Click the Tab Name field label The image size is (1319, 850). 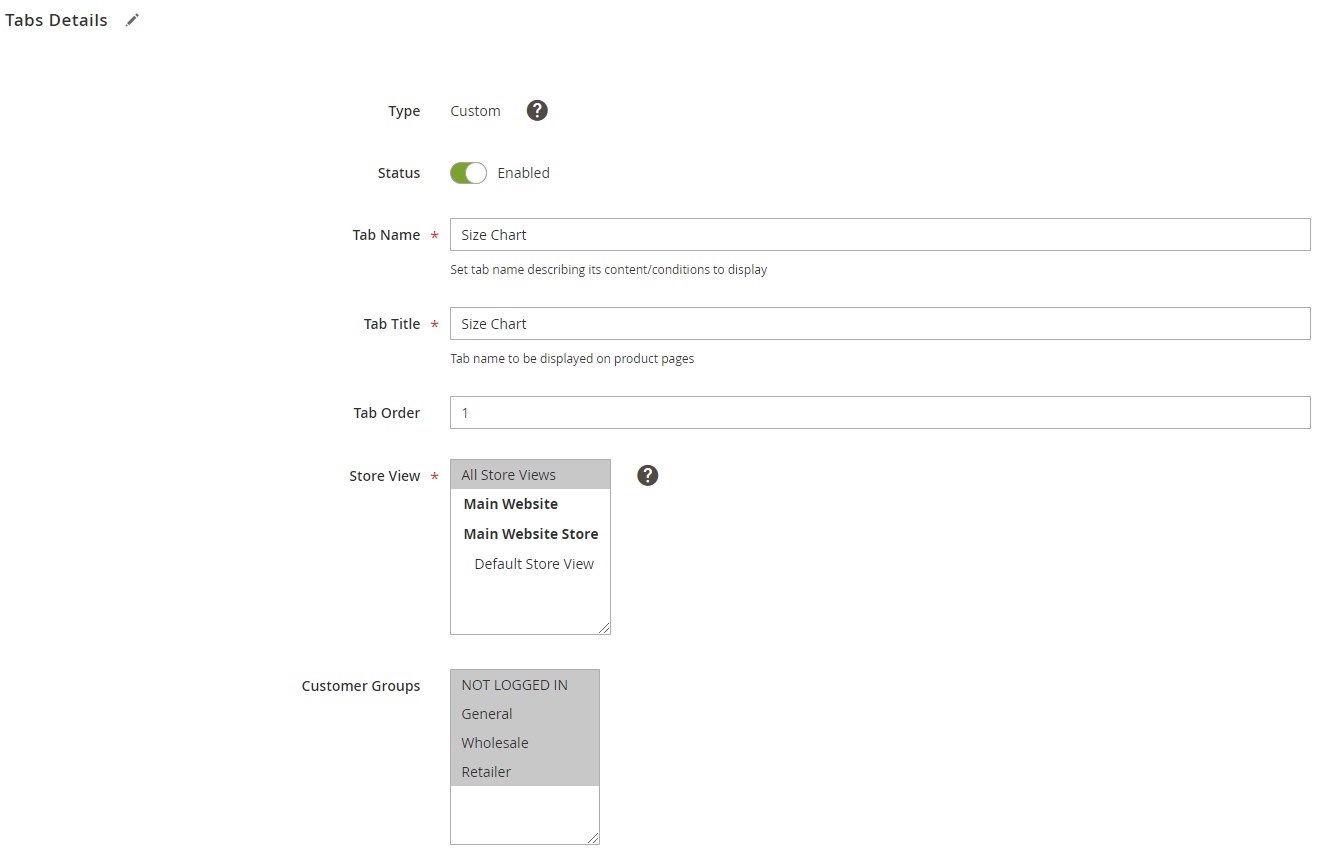pos(386,235)
